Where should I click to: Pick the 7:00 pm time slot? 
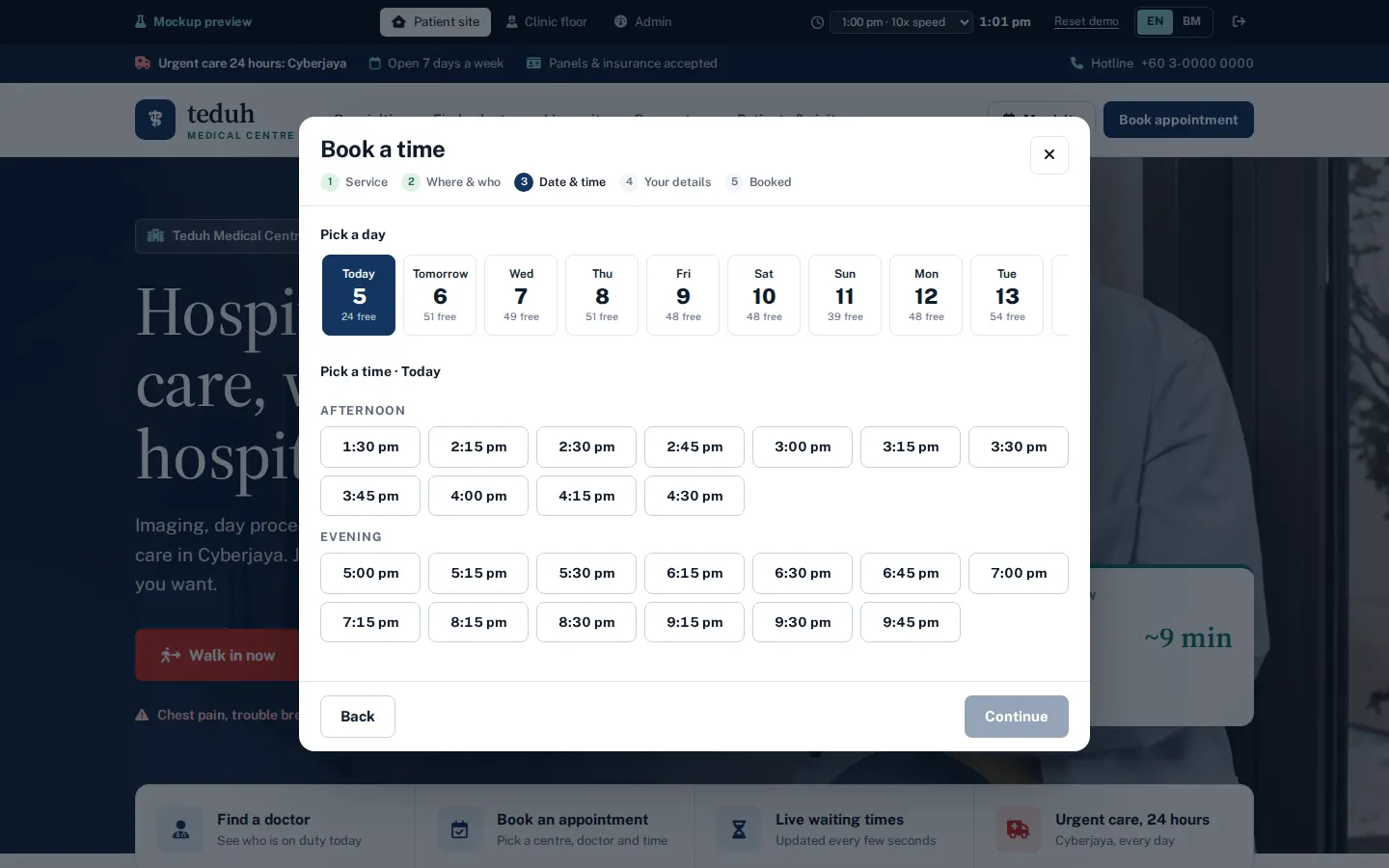pos(1019,573)
